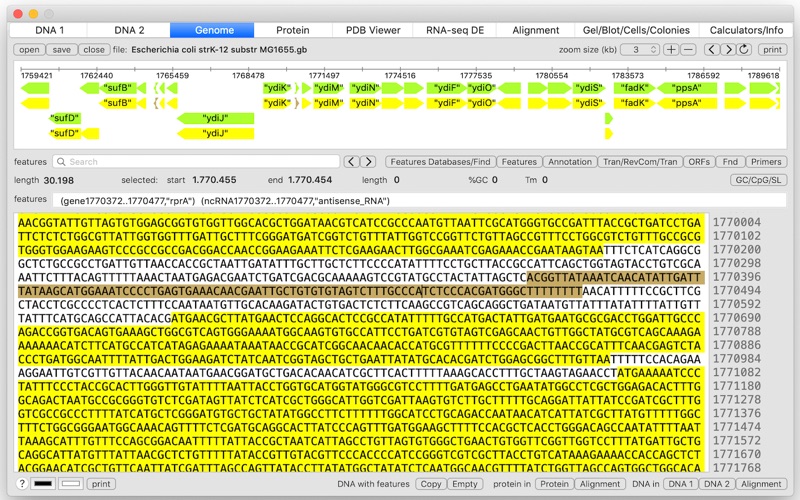Select the green ppsA gene arrow

click(687, 88)
